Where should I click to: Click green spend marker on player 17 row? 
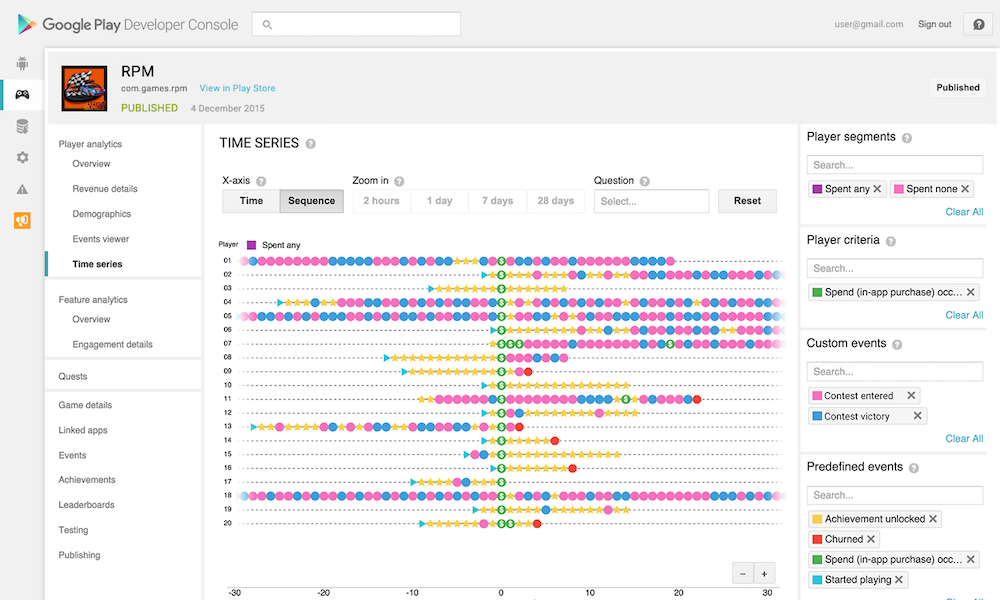(x=501, y=482)
